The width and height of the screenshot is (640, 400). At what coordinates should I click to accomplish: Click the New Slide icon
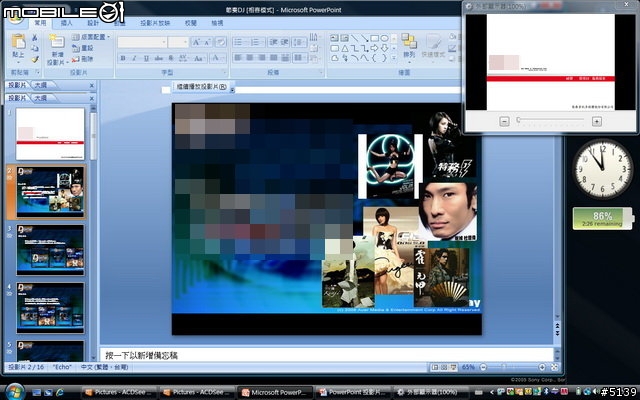pyautogui.click(x=57, y=42)
